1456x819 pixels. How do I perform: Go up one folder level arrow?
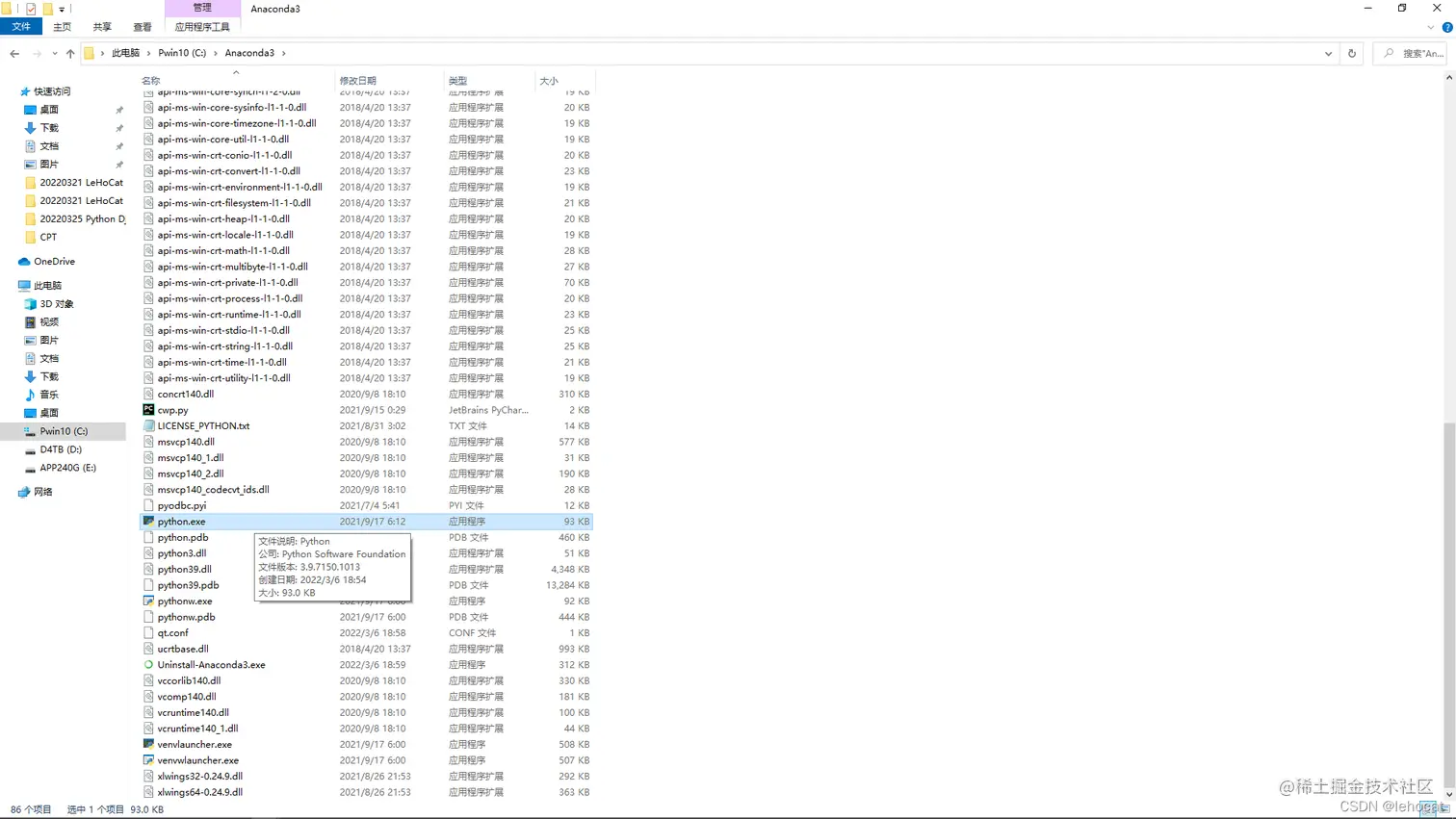coord(70,53)
